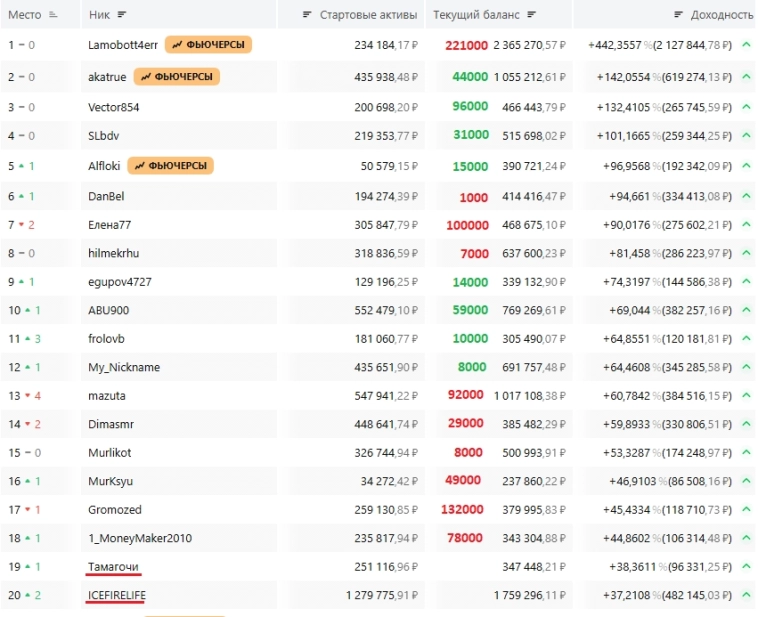Expand the 1_MoneyMaker2010 row chevron
Image resolution: width=758 pixels, height=617 pixels.
tap(746, 538)
